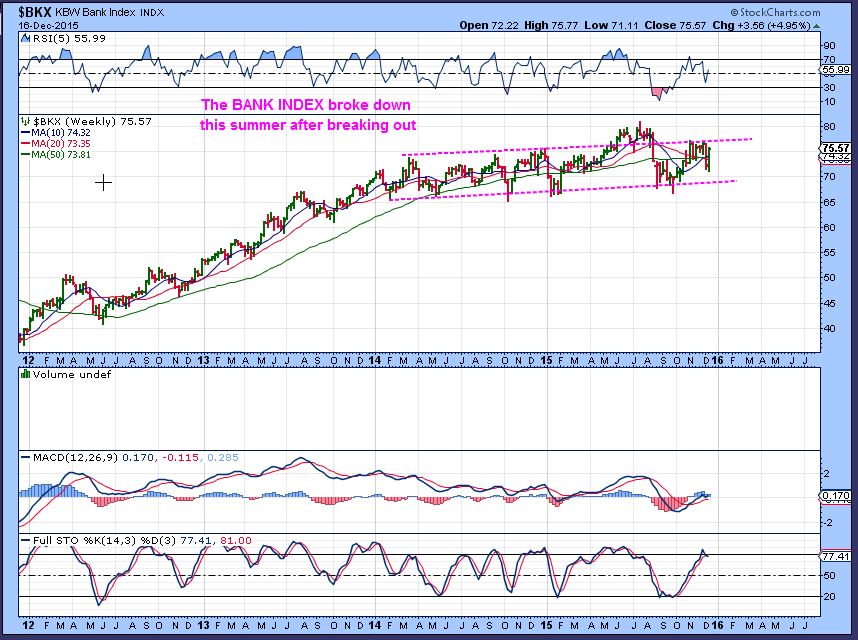Click the Open 72.22 value
This screenshot has height=640, width=858.
[x=489, y=25]
